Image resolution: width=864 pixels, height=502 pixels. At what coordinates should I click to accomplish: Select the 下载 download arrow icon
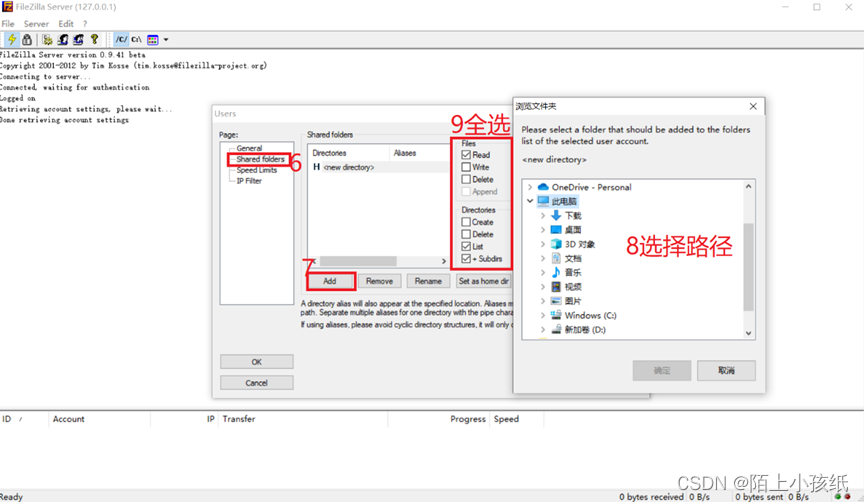click(556, 215)
